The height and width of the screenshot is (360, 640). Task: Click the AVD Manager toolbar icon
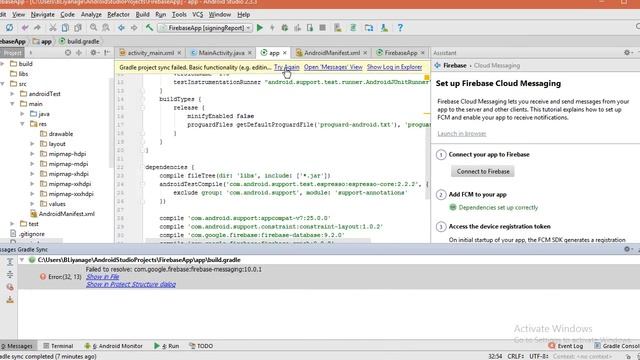pos(338,28)
